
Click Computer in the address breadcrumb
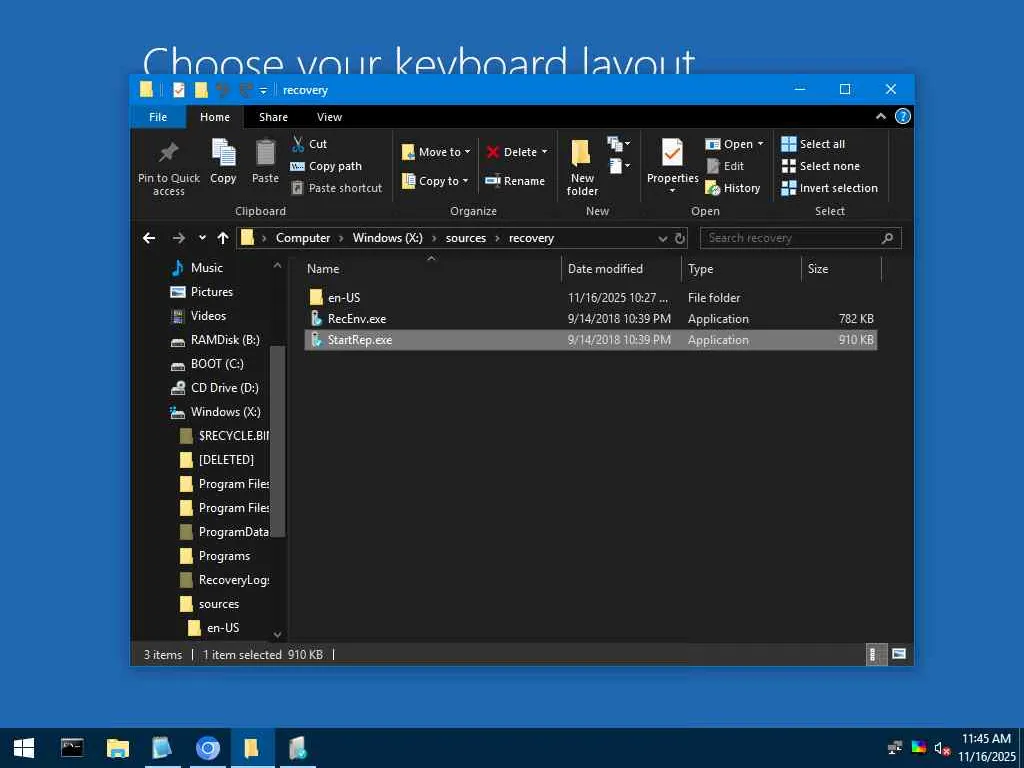pos(303,238)
